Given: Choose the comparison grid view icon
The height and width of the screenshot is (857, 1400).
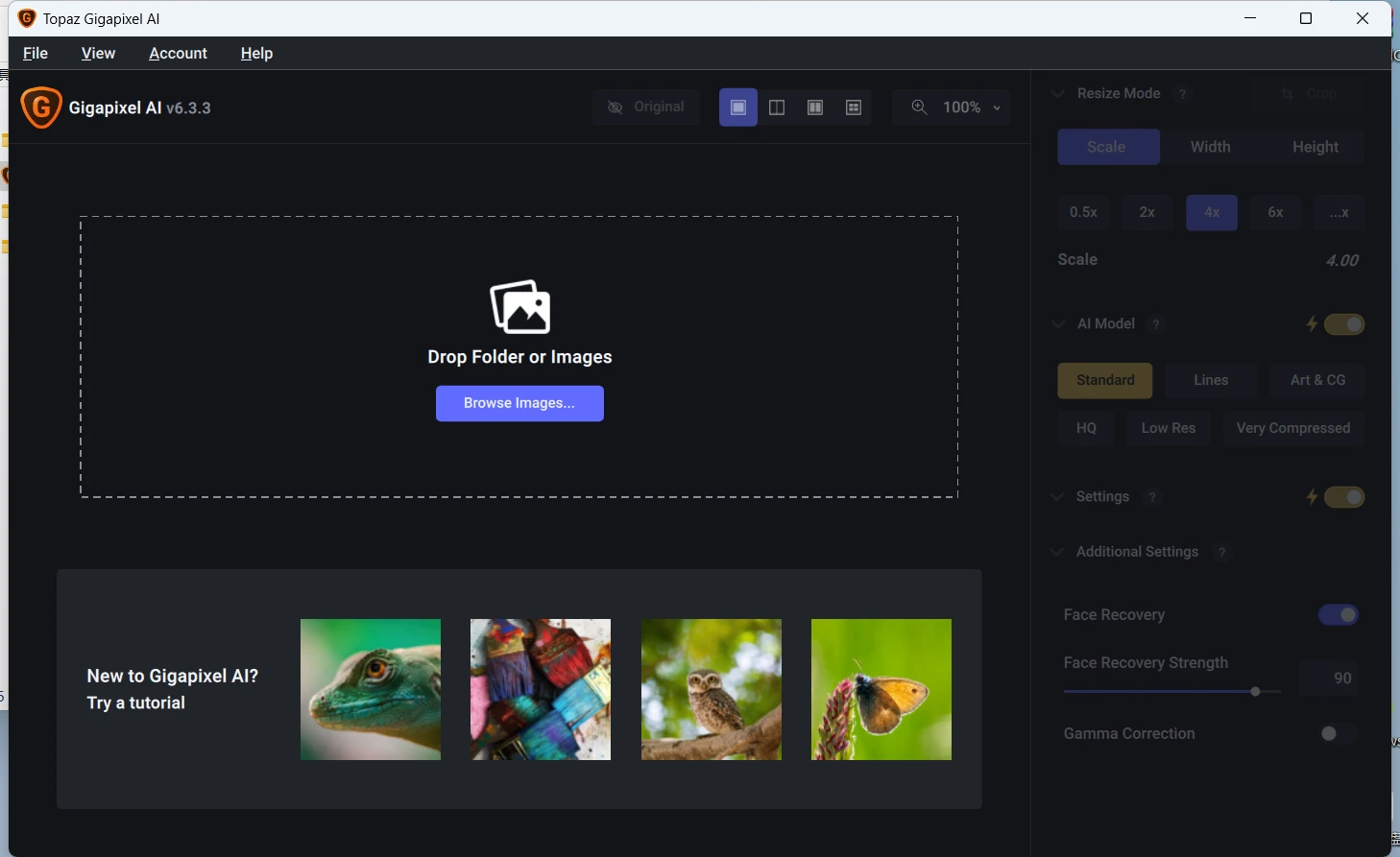Looking at the screenshot, I should [854, 107].
